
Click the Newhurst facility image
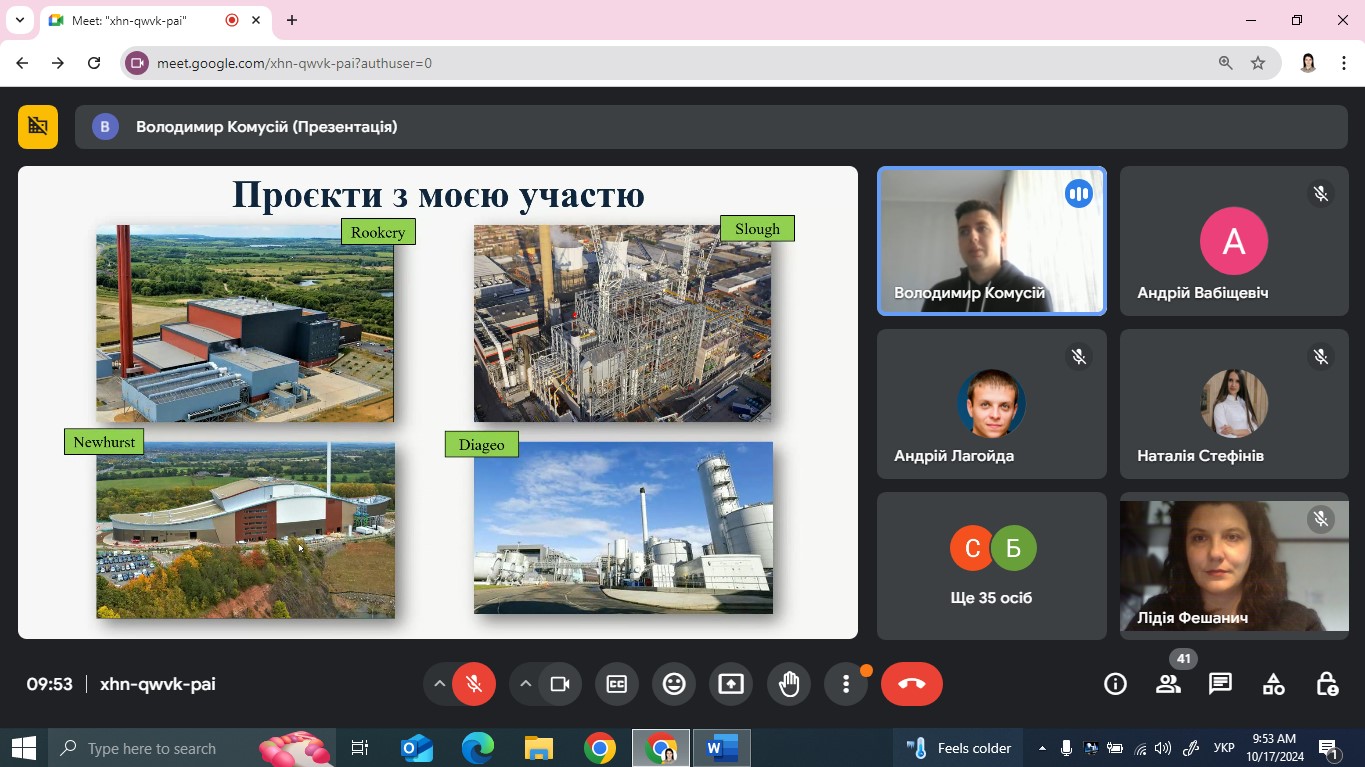tap(245, 530)
